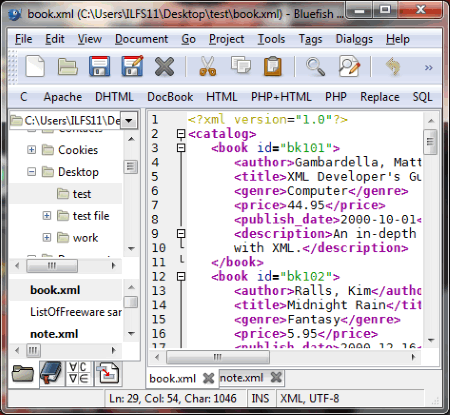Open the directory path dropdown arrow
The image size is (450, 415).
click(x=129, y=120)
